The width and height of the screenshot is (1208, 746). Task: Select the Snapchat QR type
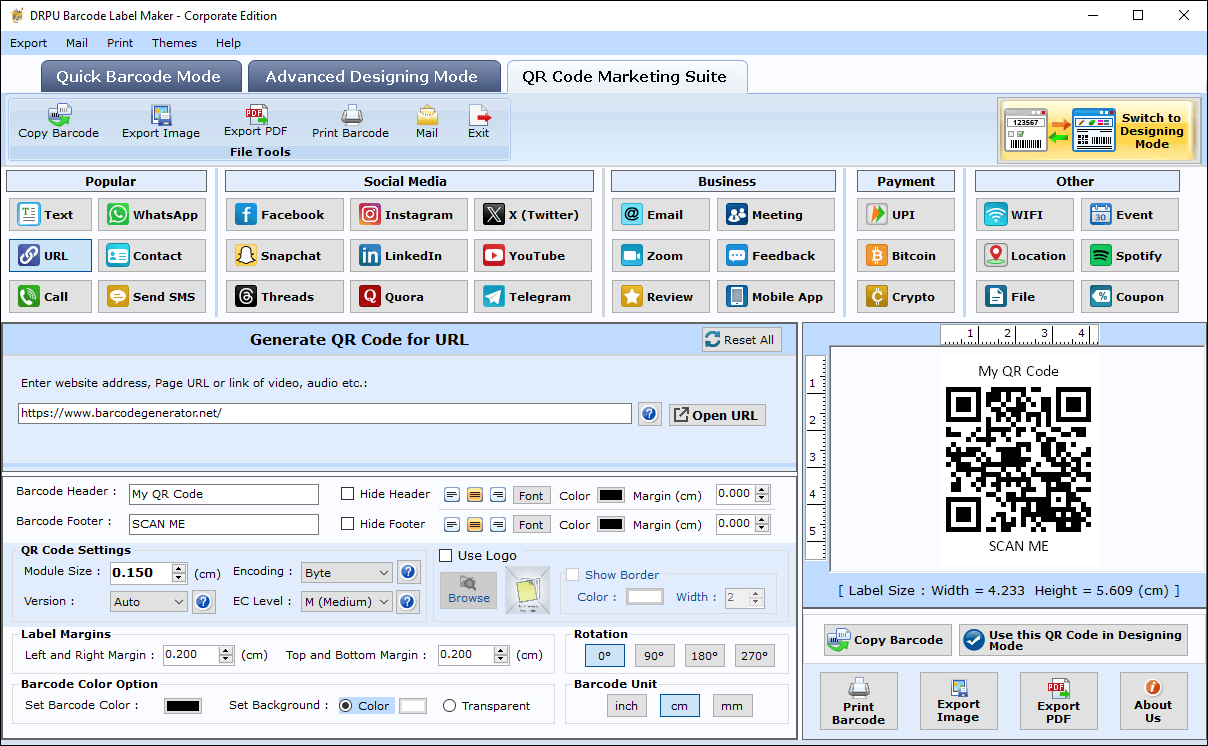[x=285, y=256]
